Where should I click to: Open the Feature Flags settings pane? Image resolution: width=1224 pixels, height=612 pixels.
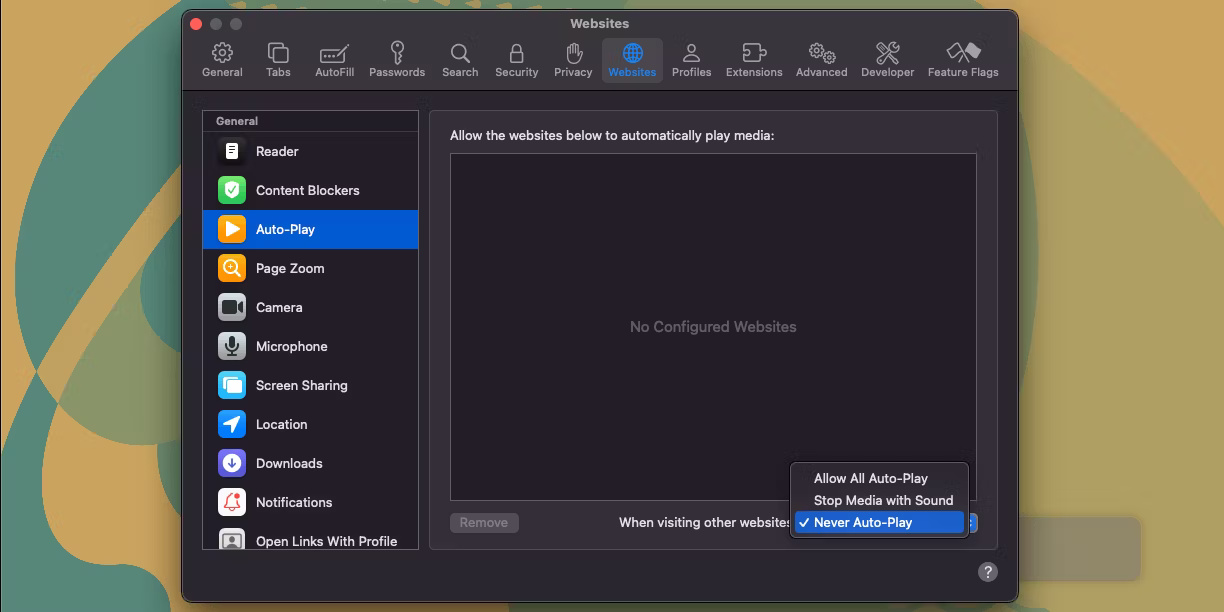tap(962, 58)
